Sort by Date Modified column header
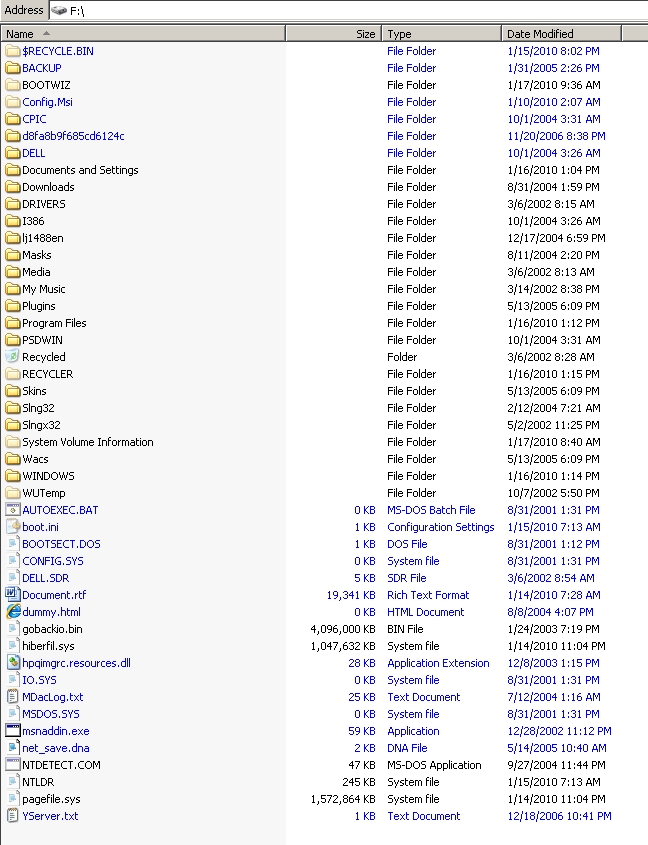The height and width of the screenshot is (845, 648). tap(560, 34)
